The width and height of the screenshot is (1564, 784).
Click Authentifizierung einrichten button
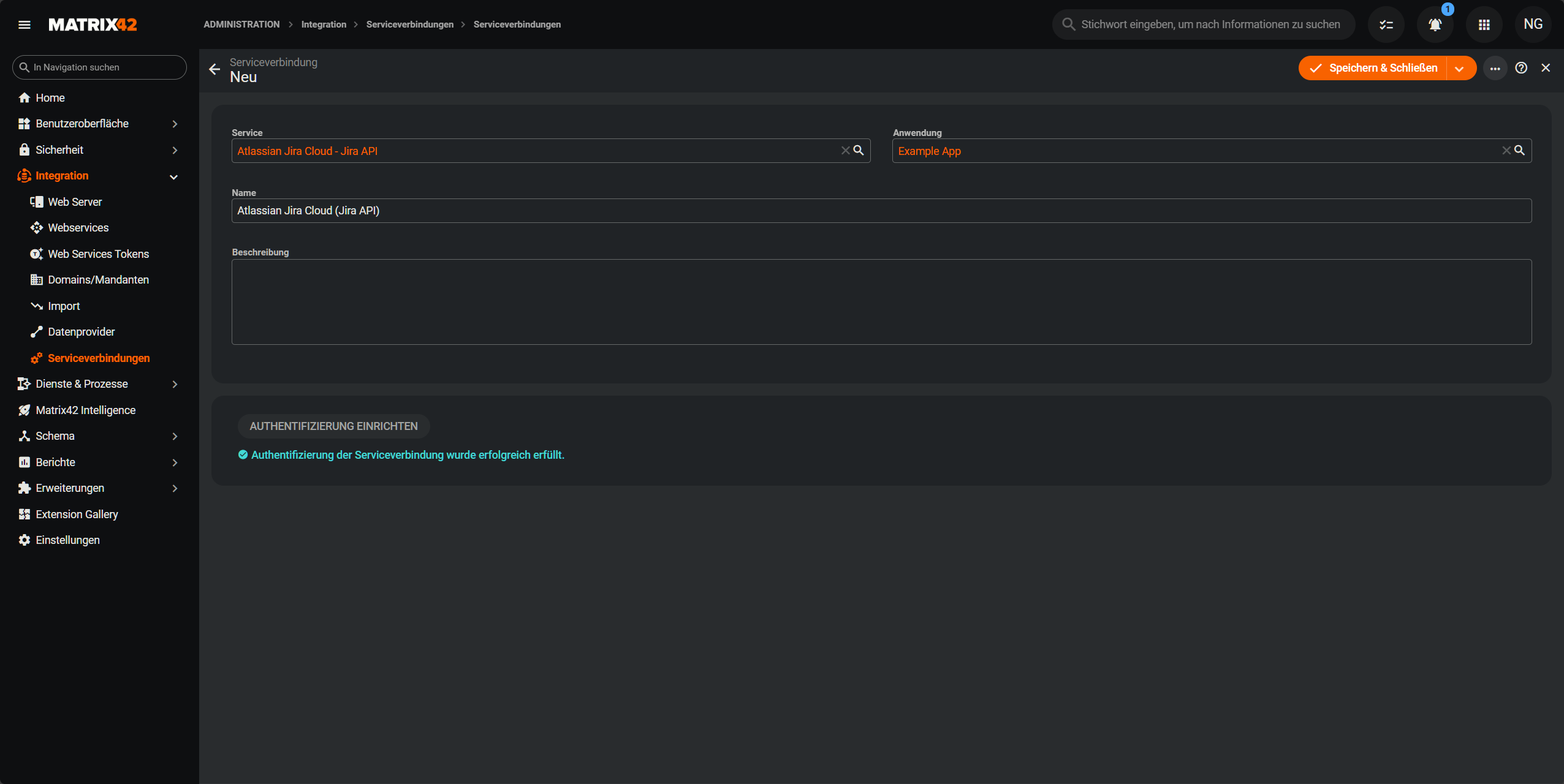pyautogui.click(x=333, y=426)
